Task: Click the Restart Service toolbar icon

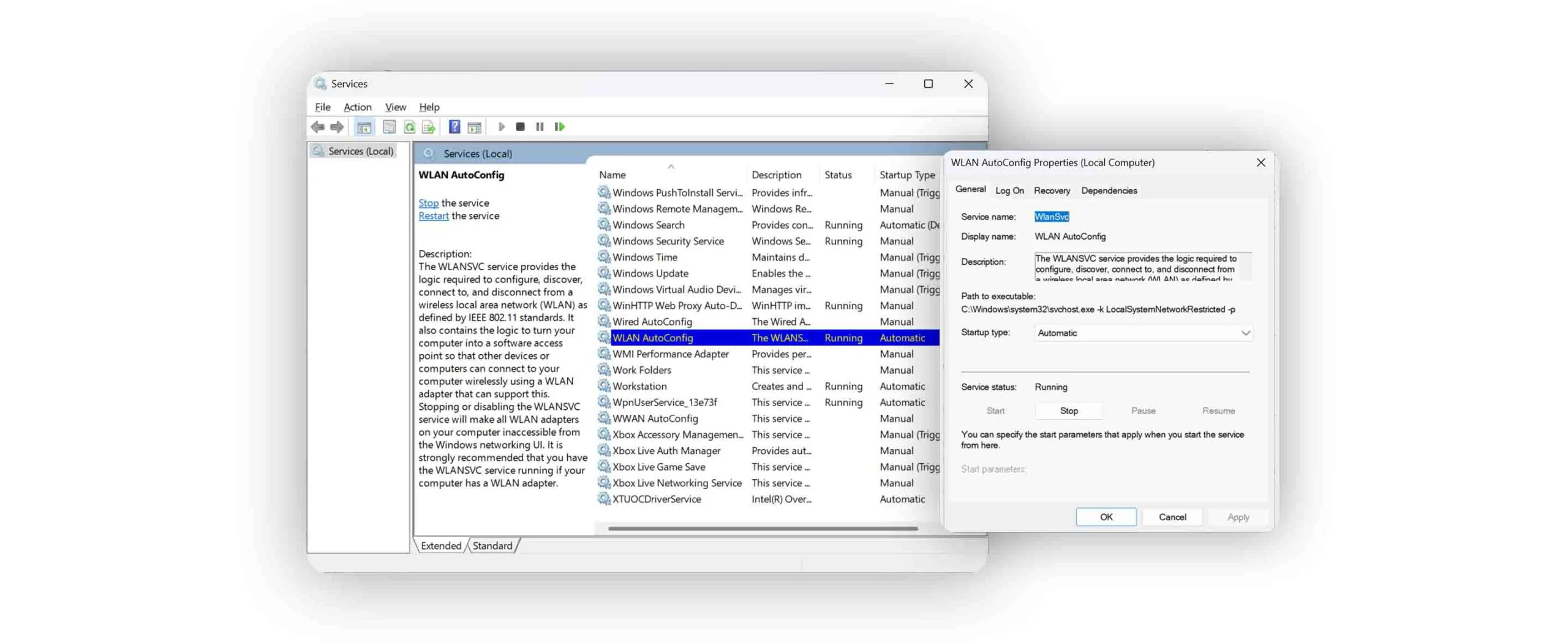Action: (559, 127)
